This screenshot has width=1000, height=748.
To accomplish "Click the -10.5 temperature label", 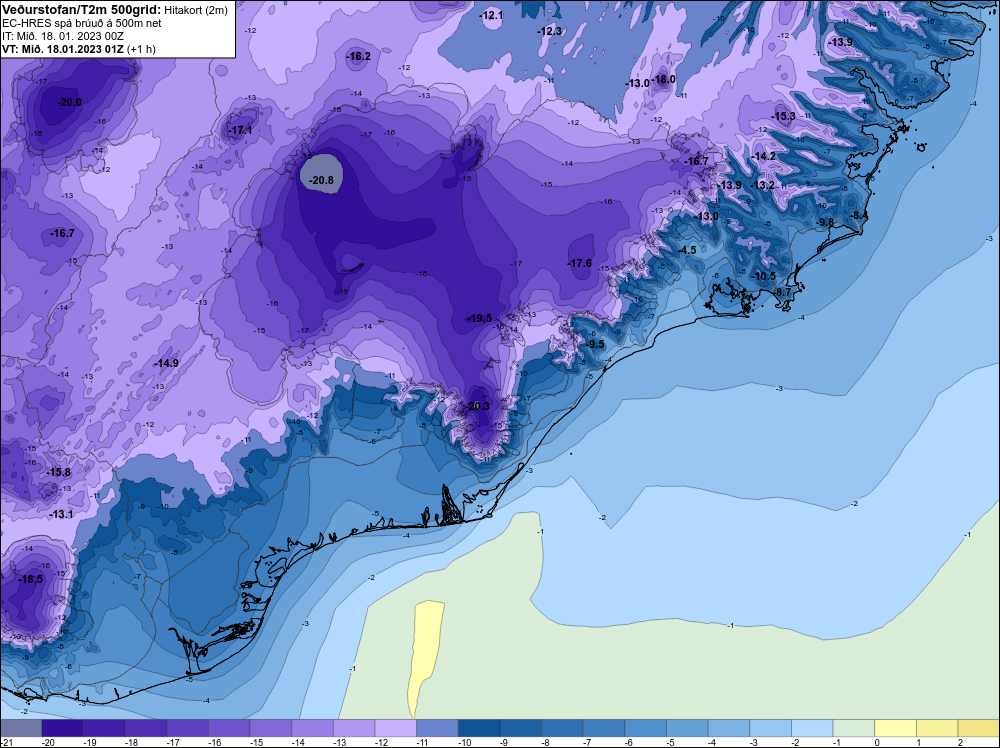I will [763, 276].
